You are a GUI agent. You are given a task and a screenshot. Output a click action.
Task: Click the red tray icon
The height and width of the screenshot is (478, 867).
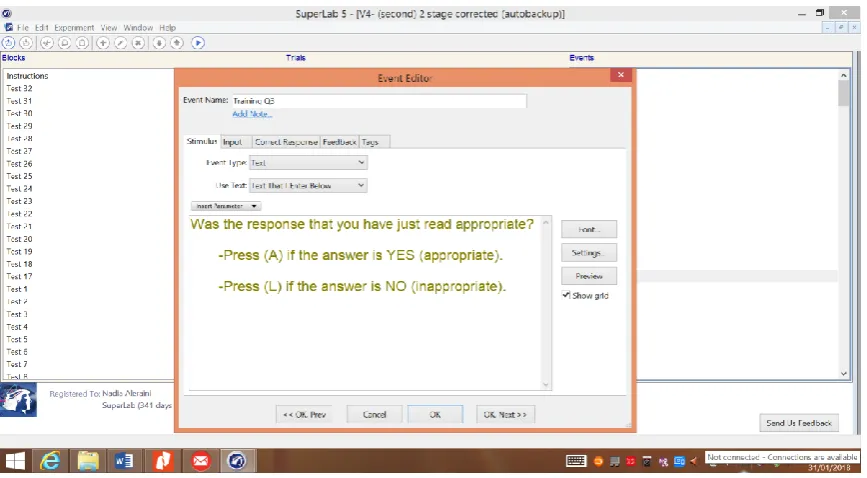pos(630,461)
